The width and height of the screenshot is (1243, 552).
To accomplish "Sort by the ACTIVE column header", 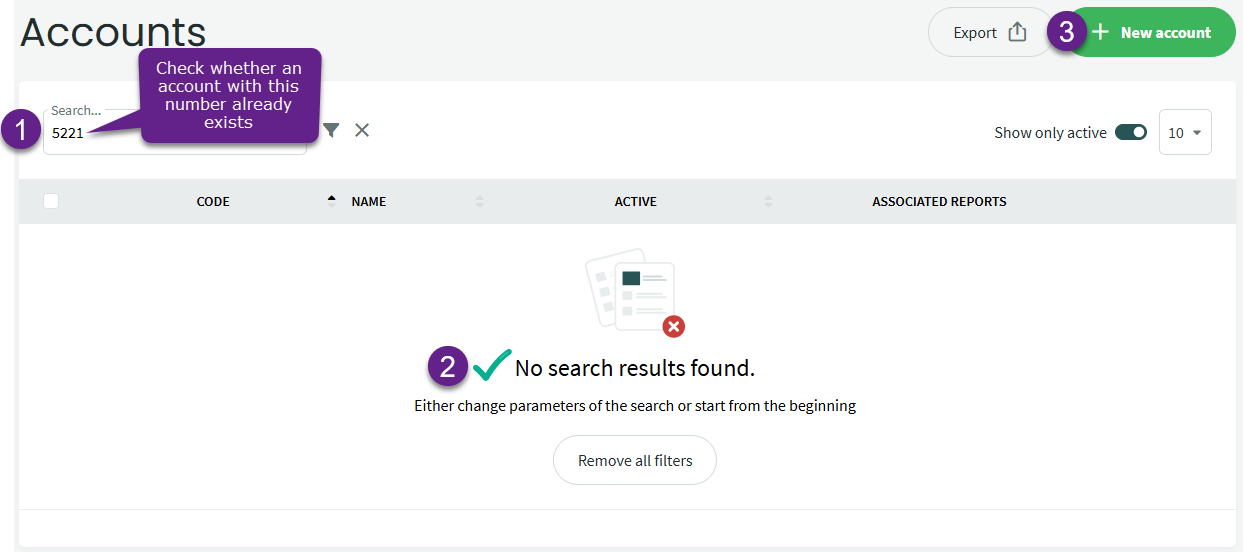I will 636,201.
